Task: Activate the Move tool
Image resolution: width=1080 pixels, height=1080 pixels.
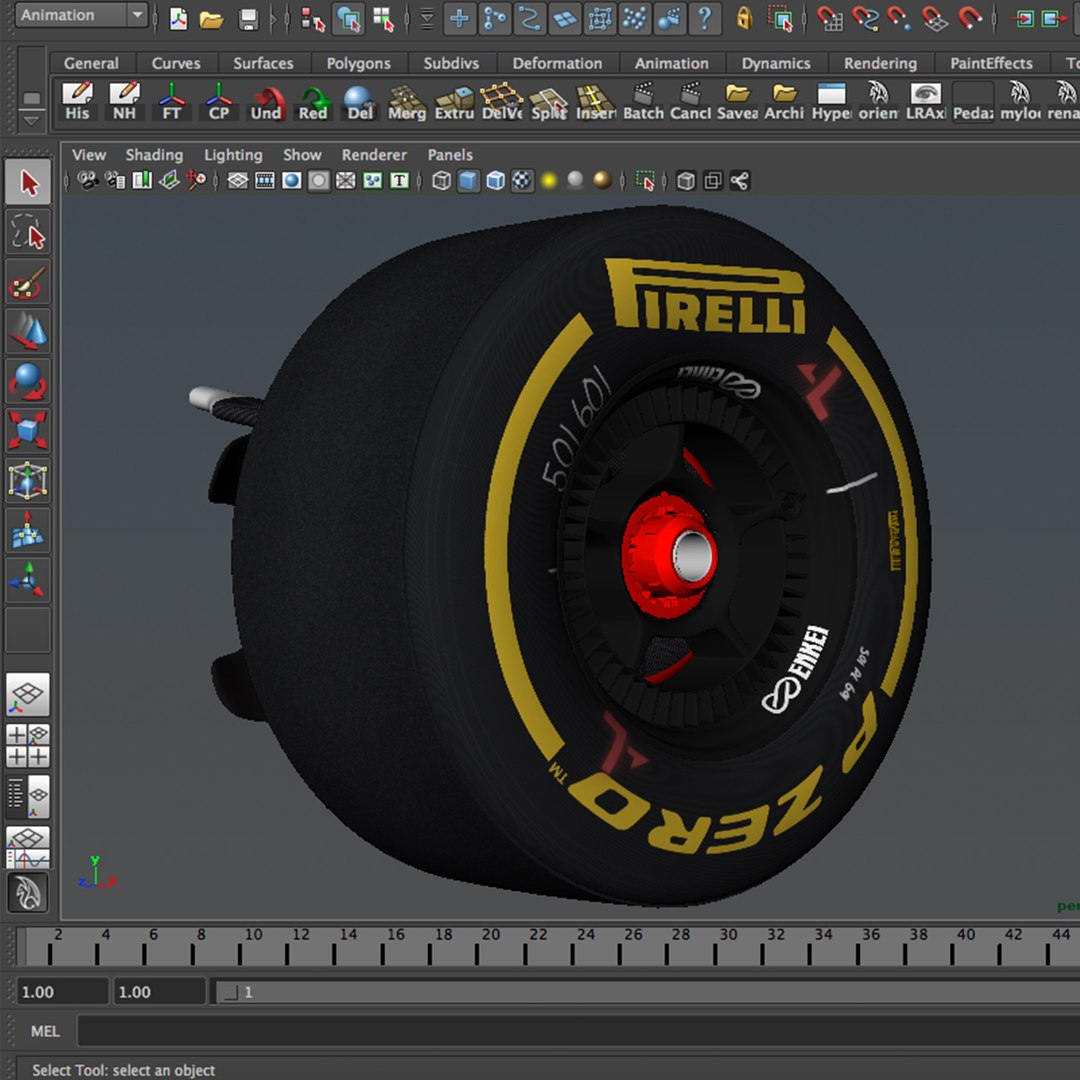Action: click(x=28, y=332)
